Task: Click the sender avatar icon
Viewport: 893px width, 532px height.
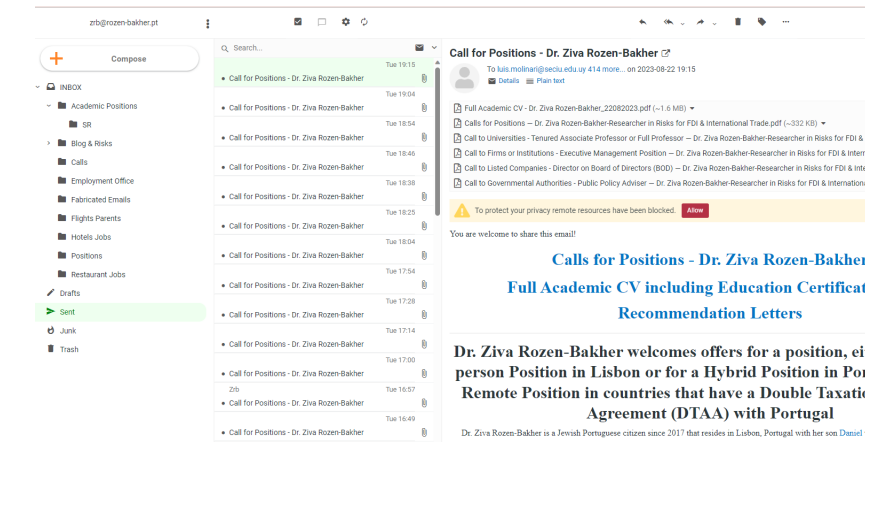Action: [465, 78]
